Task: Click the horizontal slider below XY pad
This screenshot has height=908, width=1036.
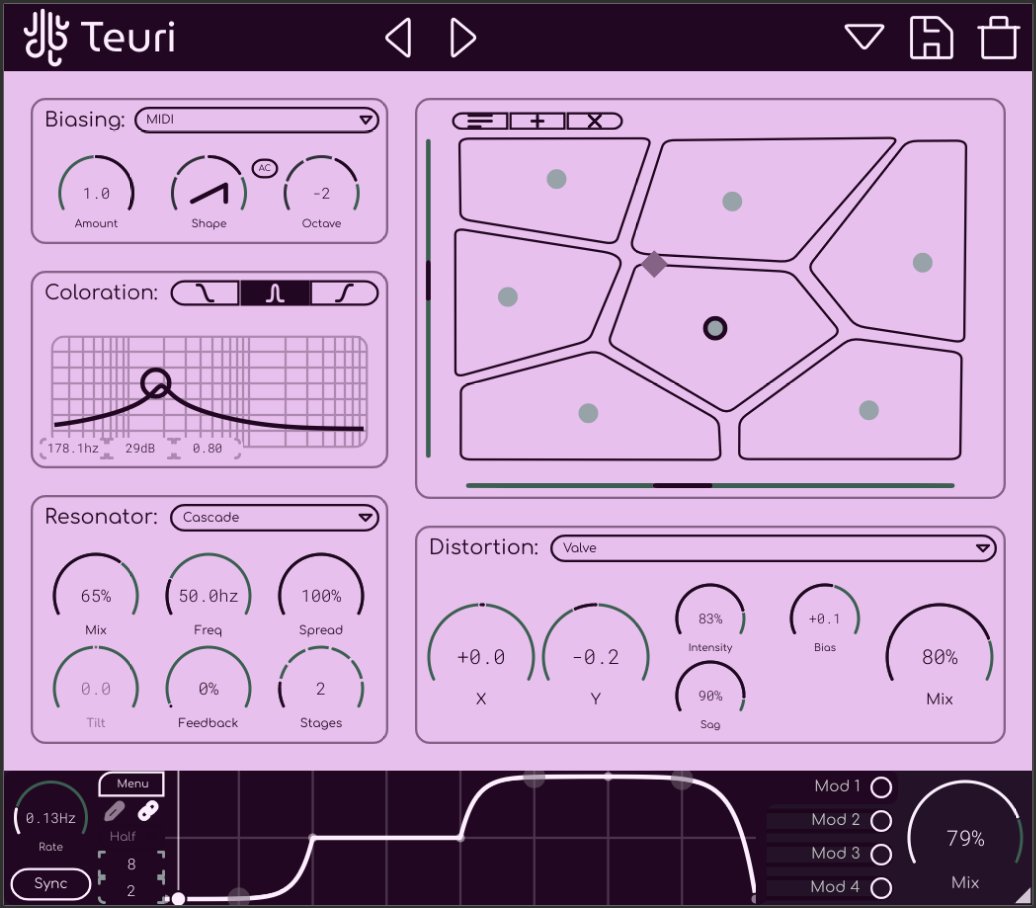Action: click(710, 485)
